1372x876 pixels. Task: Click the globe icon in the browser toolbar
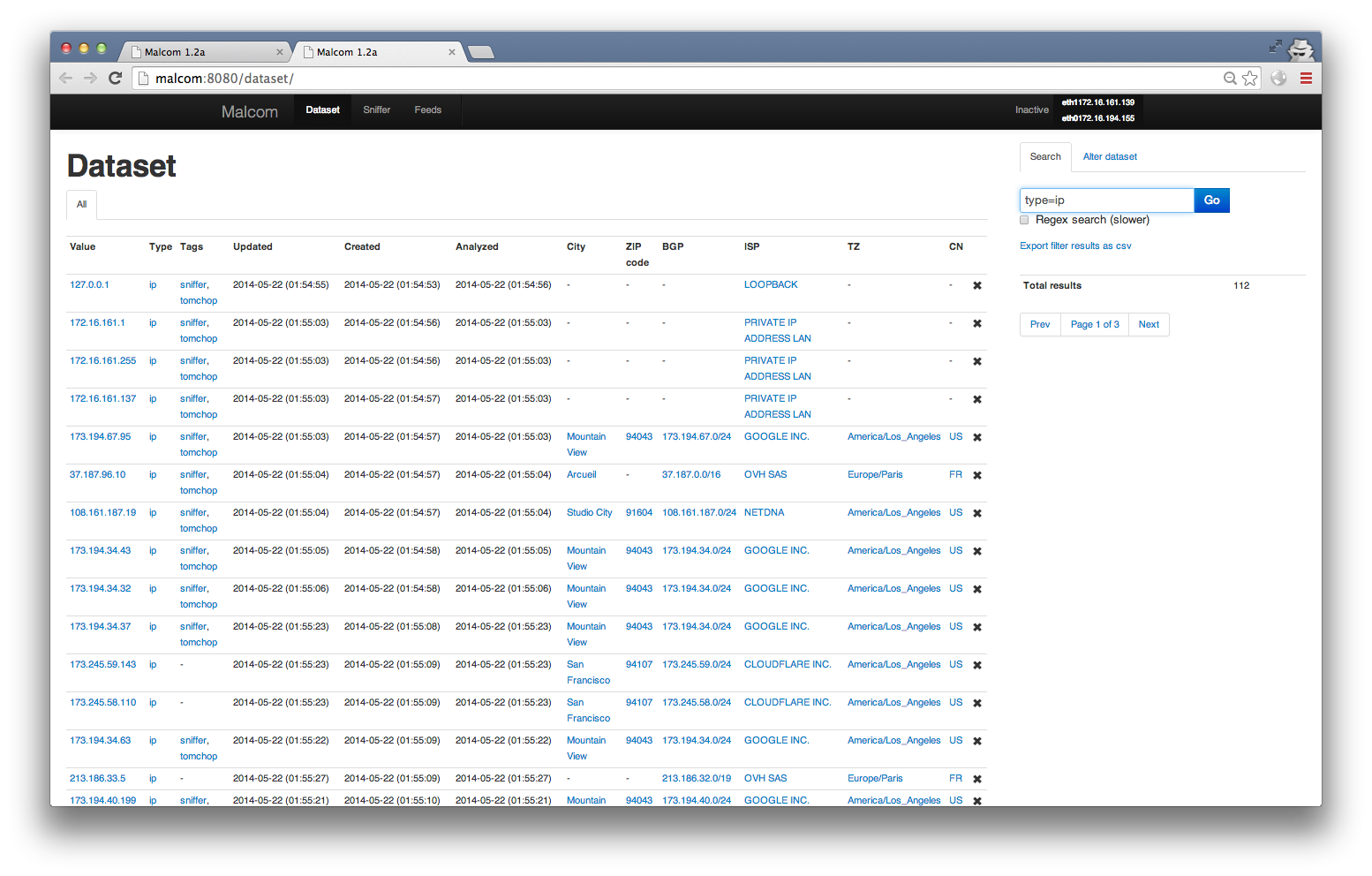coord(1278,78)
